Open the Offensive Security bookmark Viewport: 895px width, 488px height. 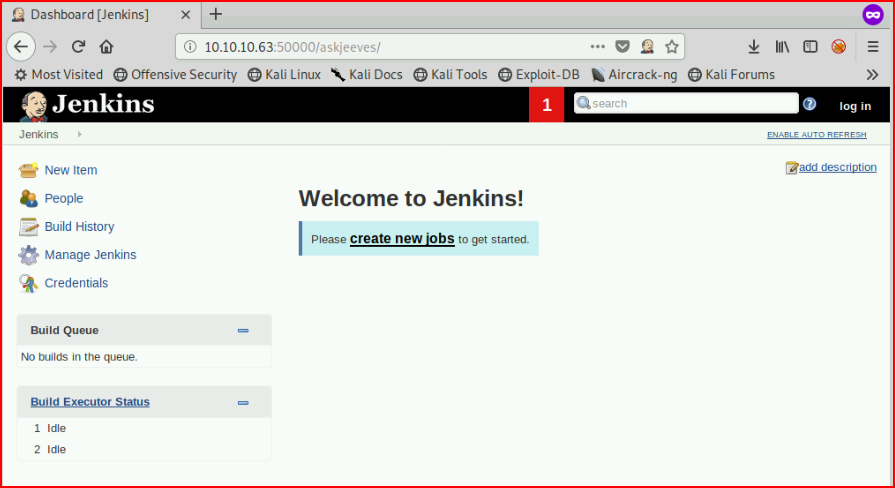pyautogui.click(x=175, y=75)
